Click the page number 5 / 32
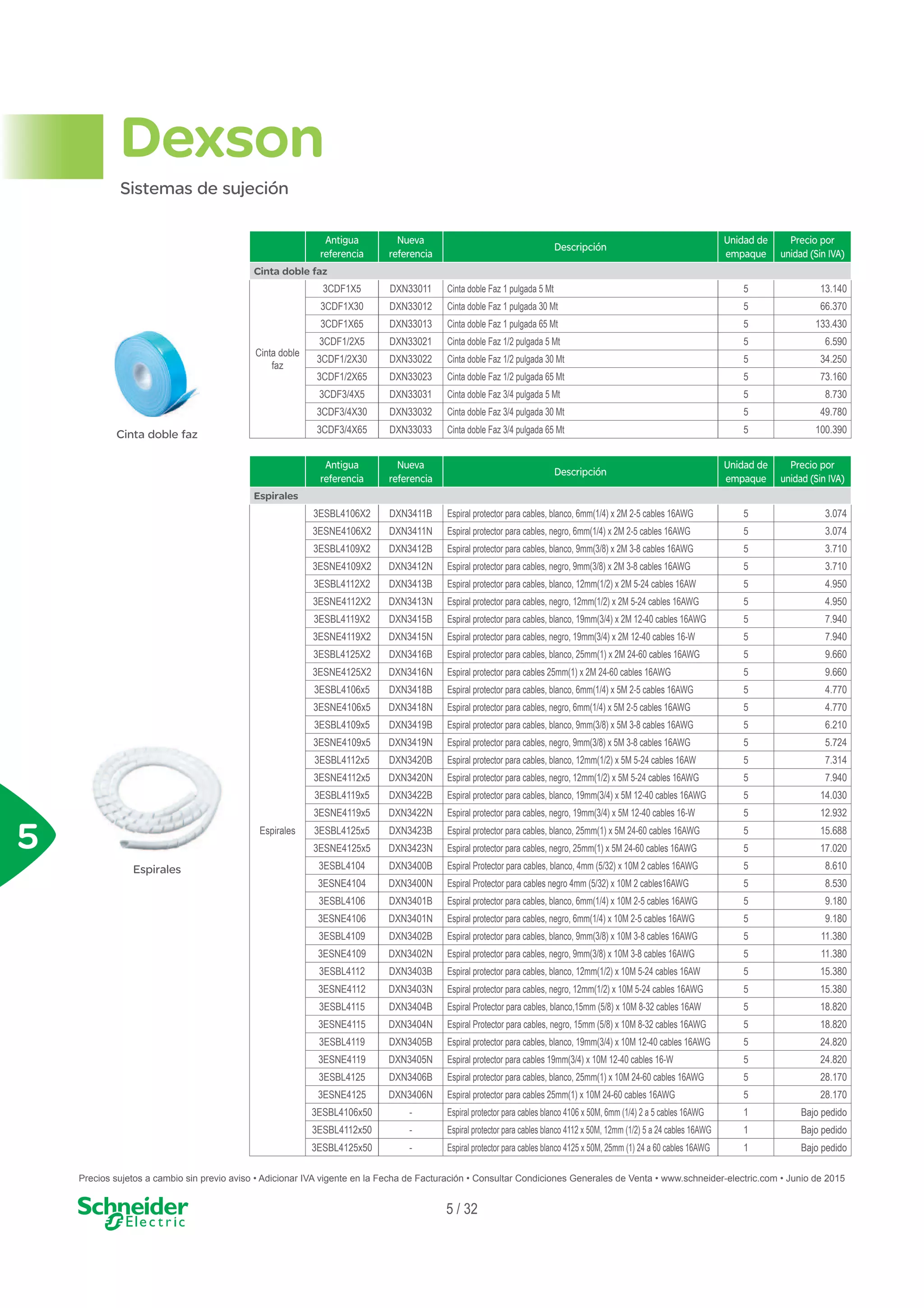The image size is (924, 1308). click(x=462, y=1209)
